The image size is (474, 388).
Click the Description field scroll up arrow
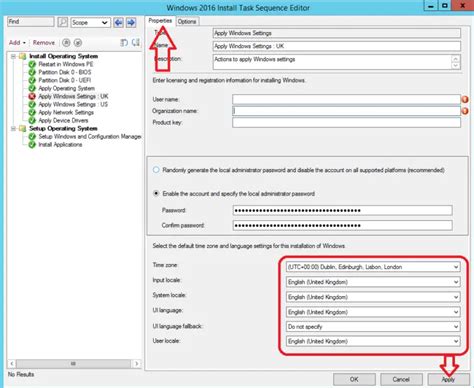[x=455, y=59]
